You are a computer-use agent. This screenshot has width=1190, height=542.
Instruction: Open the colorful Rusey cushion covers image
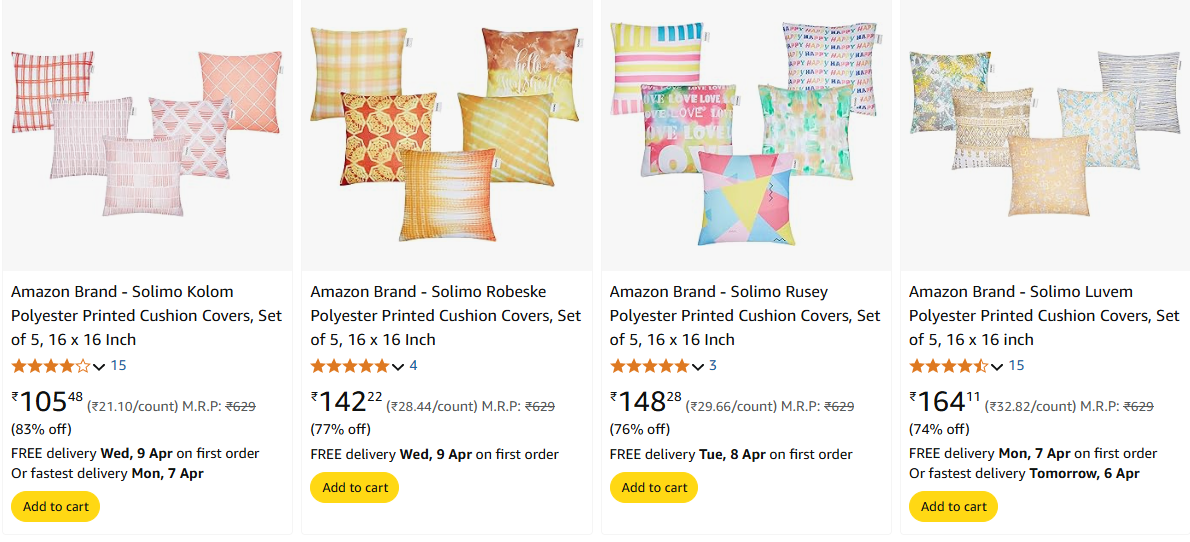pos(745,134)
